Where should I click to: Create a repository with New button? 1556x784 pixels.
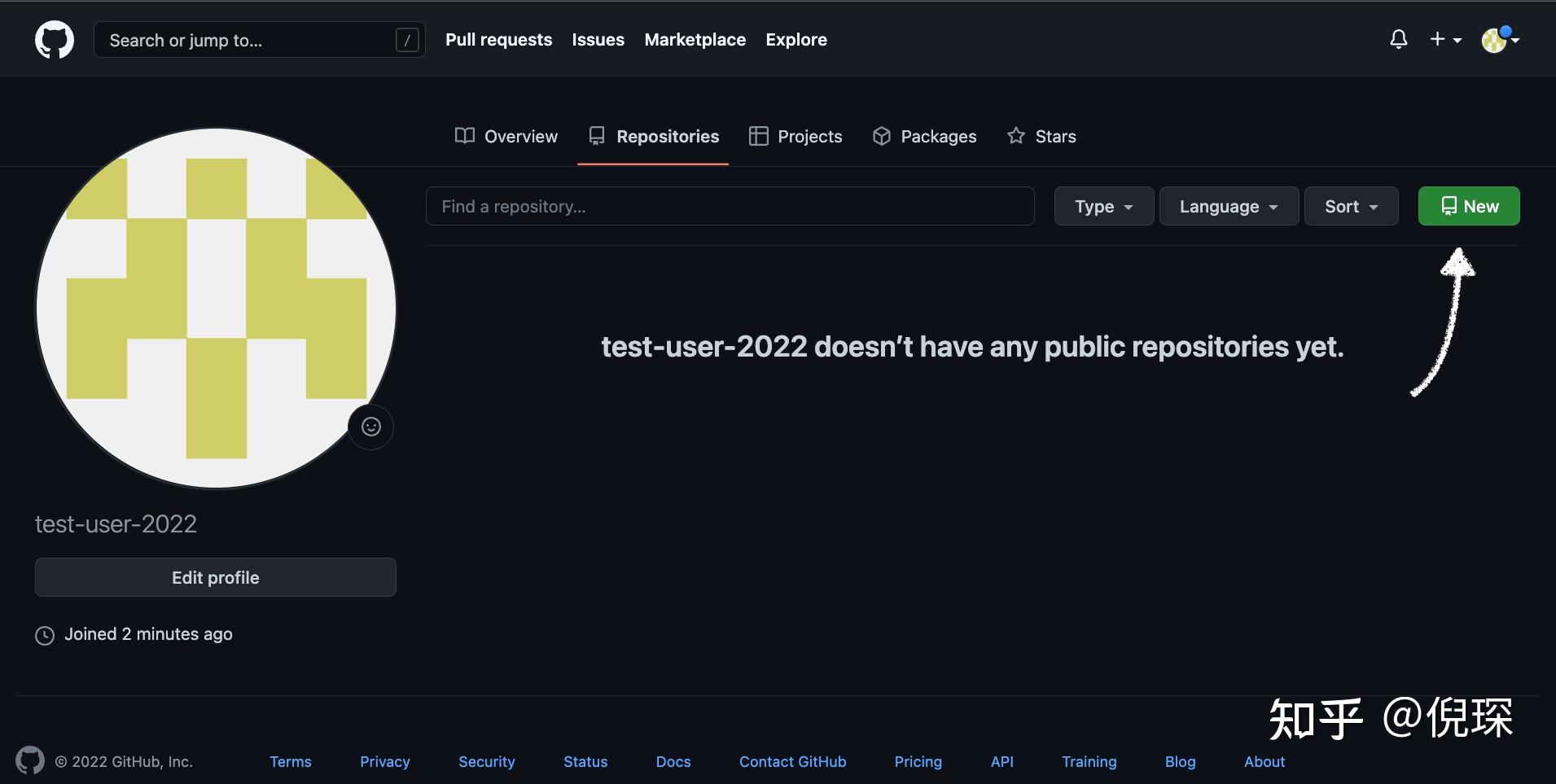[1469, 206]
